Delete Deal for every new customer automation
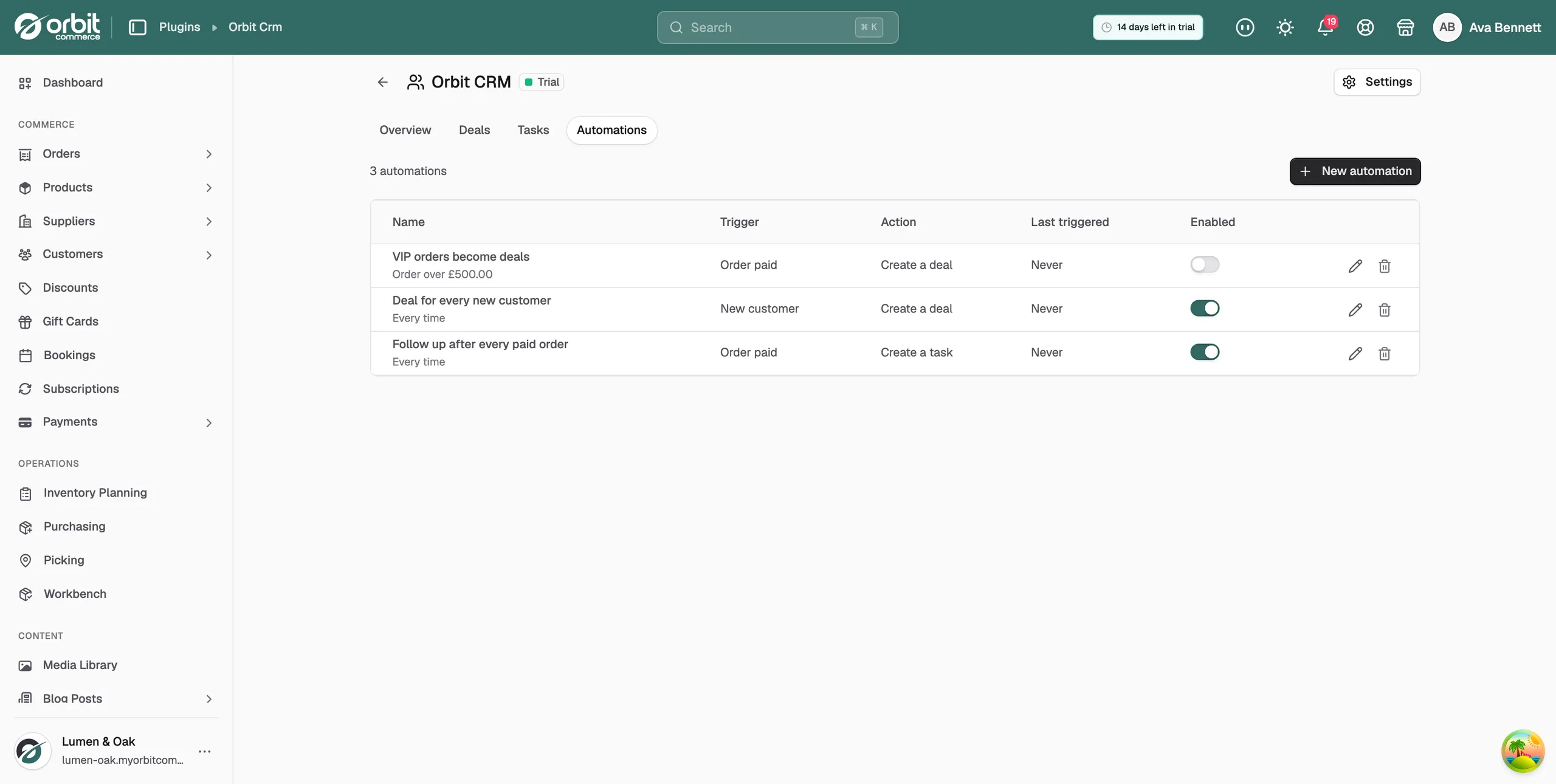The height and width of the screenshot is (784, 1556). click(1384, 309)
